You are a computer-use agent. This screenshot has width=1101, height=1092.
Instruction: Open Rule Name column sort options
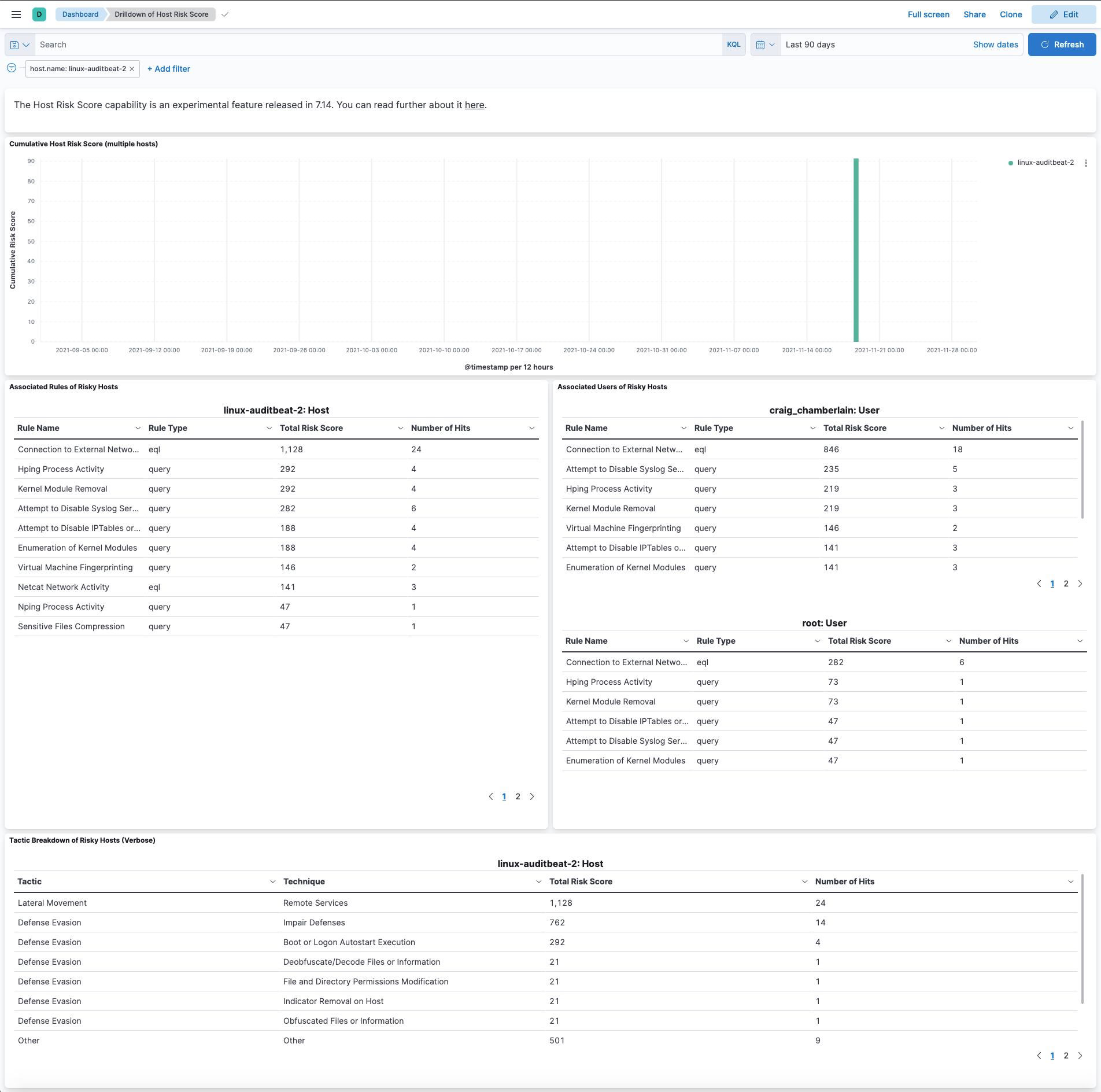pos(138,428)
